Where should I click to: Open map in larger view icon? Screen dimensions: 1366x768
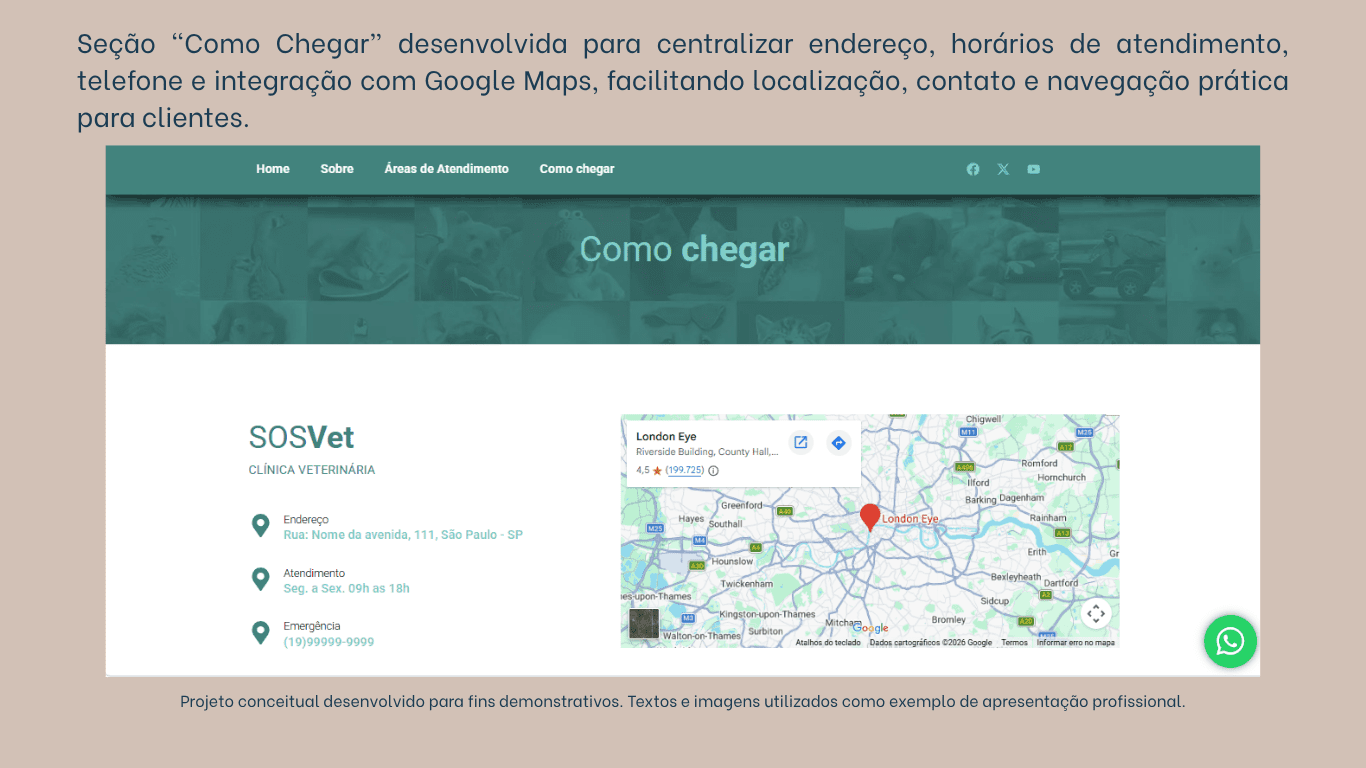coord(801,442)
